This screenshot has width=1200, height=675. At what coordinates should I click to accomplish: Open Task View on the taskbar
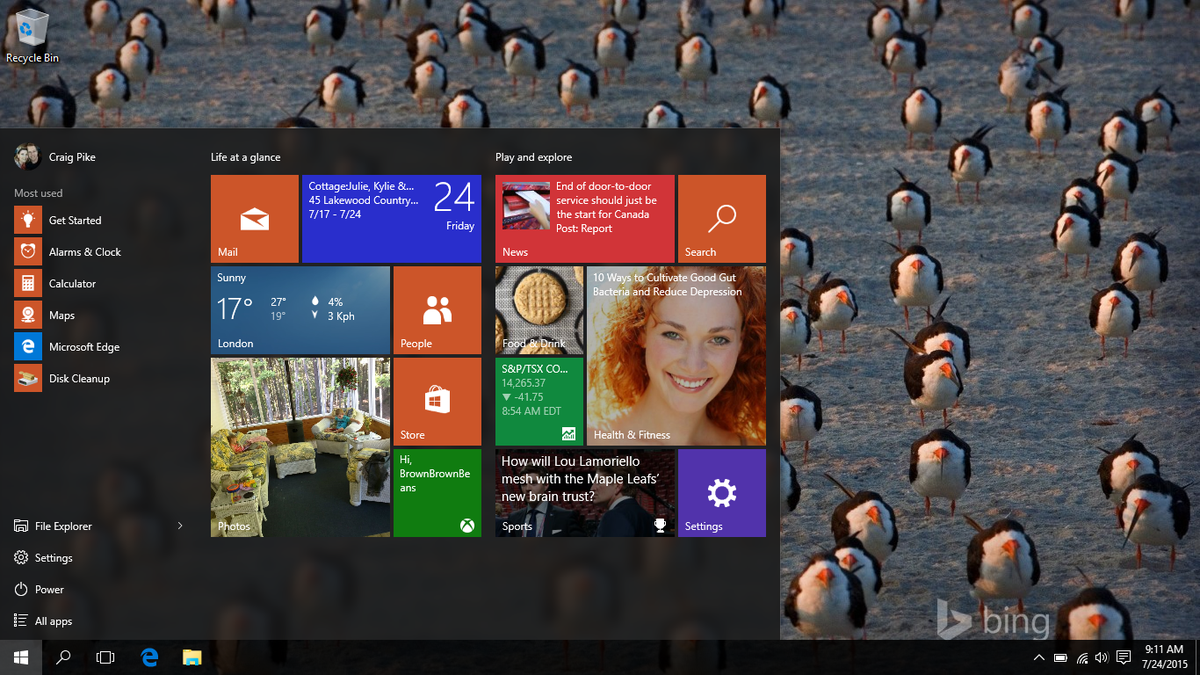[x=105, y=657]
